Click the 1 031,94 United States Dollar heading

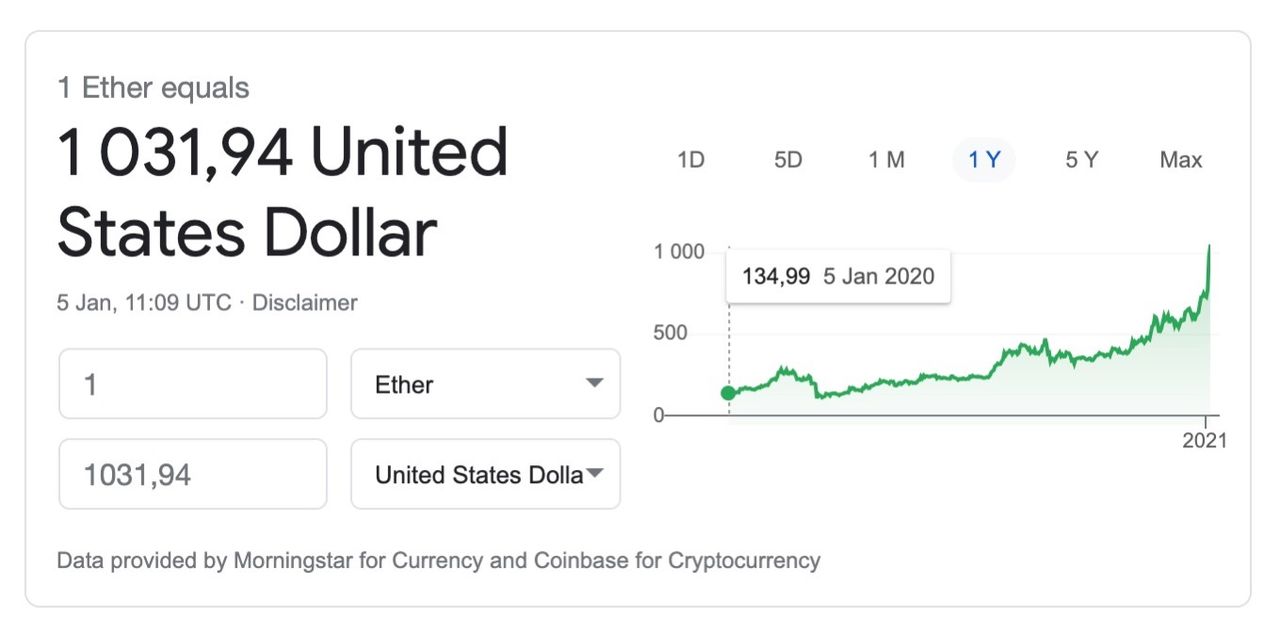(x=282, y=192)
